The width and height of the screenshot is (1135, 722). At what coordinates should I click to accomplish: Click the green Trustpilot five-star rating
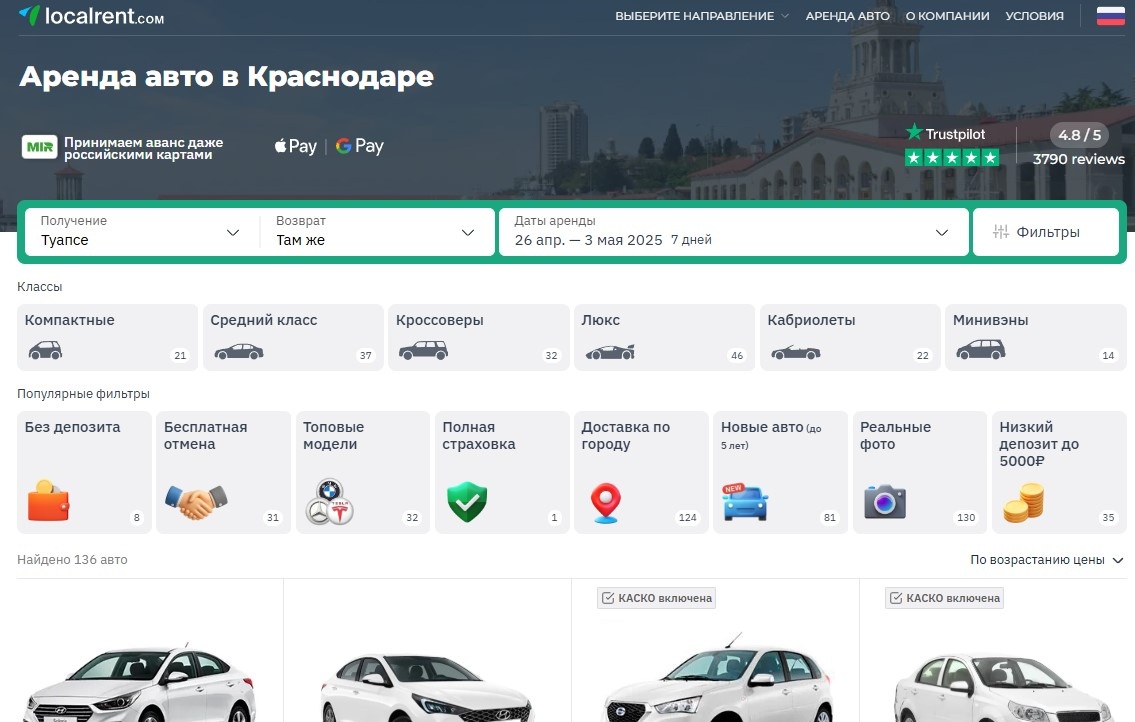[x=952, y=157]
